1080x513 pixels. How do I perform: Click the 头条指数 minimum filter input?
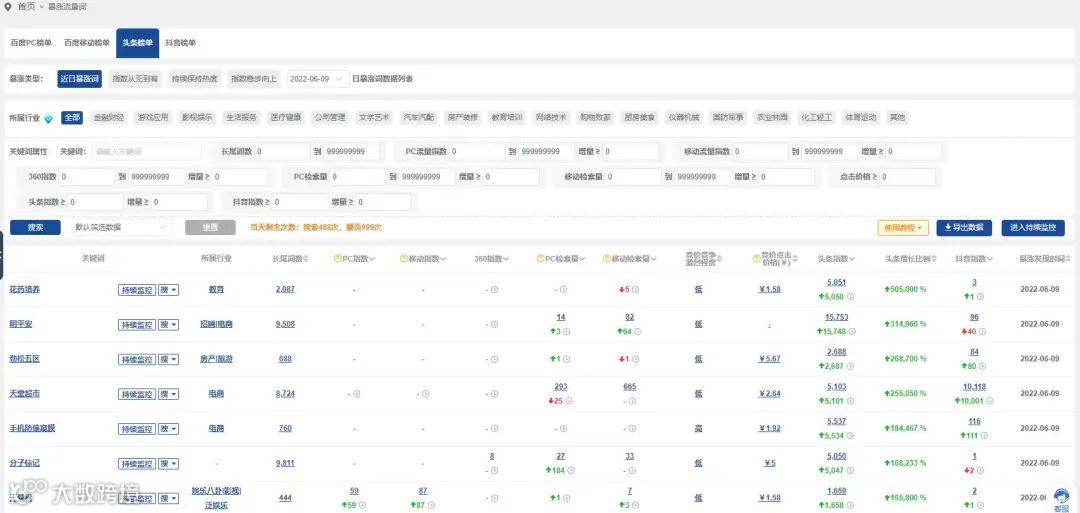[96, 202]
